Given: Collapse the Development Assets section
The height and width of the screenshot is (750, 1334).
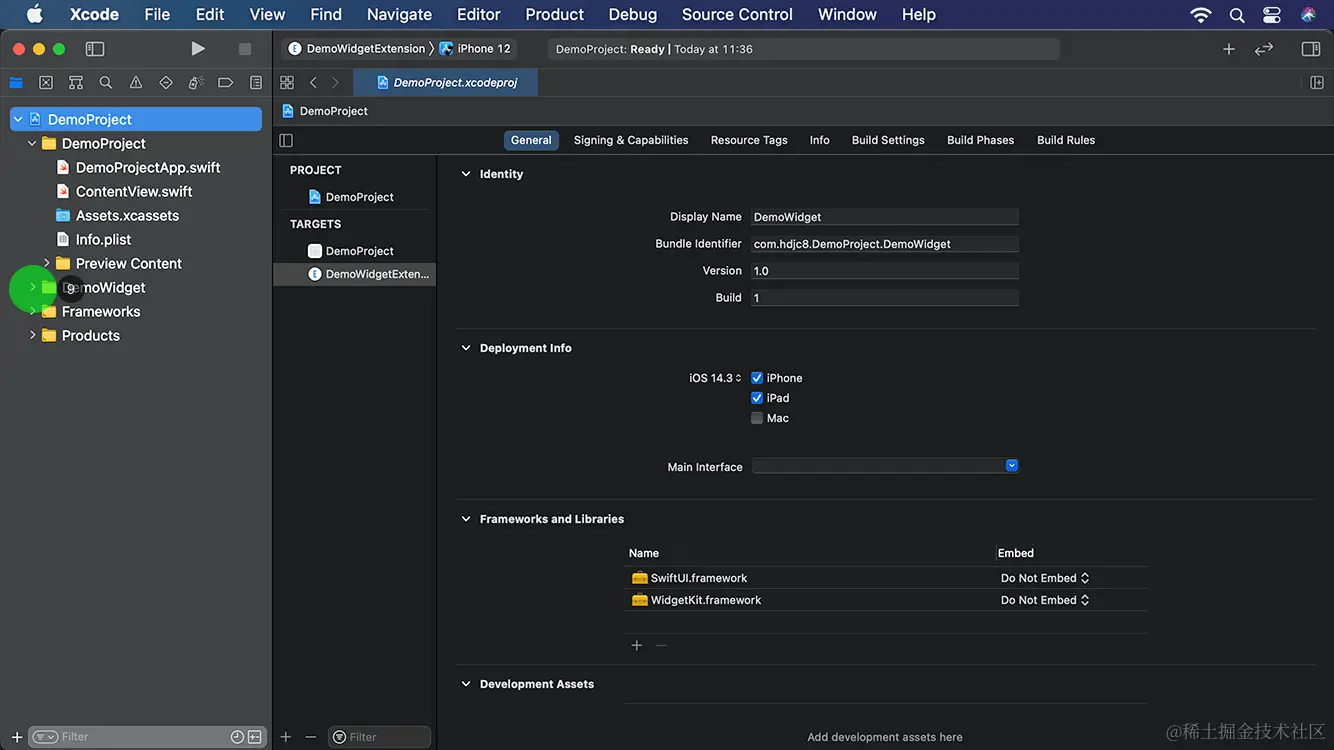Looking at the screenshot, I should pos(466,684).
